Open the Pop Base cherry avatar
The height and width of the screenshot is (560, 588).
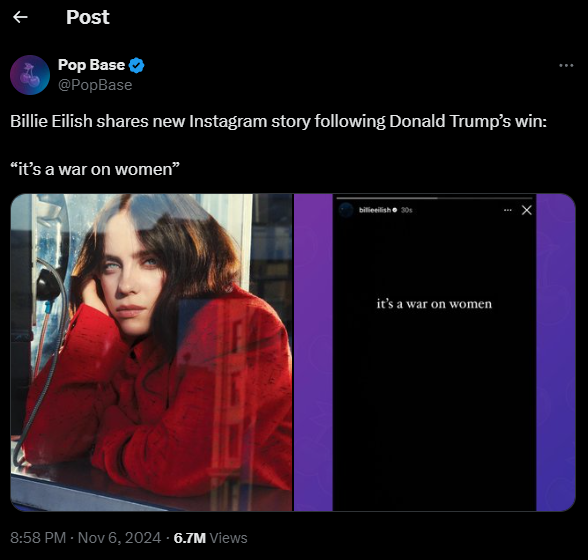tap(30, 75)
